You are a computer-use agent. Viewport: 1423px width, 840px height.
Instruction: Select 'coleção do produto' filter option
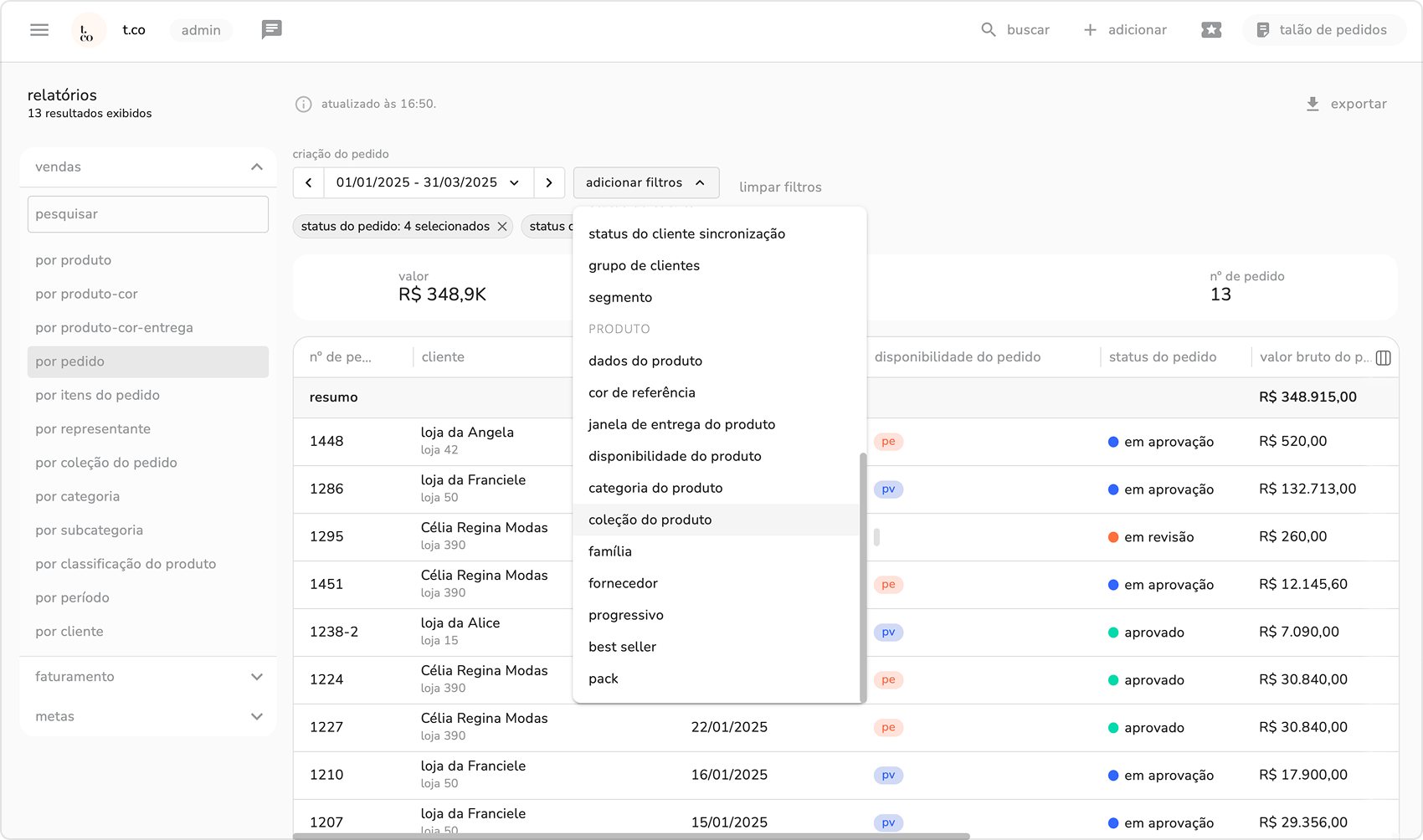pyautogui.click(x=650, y=520)
